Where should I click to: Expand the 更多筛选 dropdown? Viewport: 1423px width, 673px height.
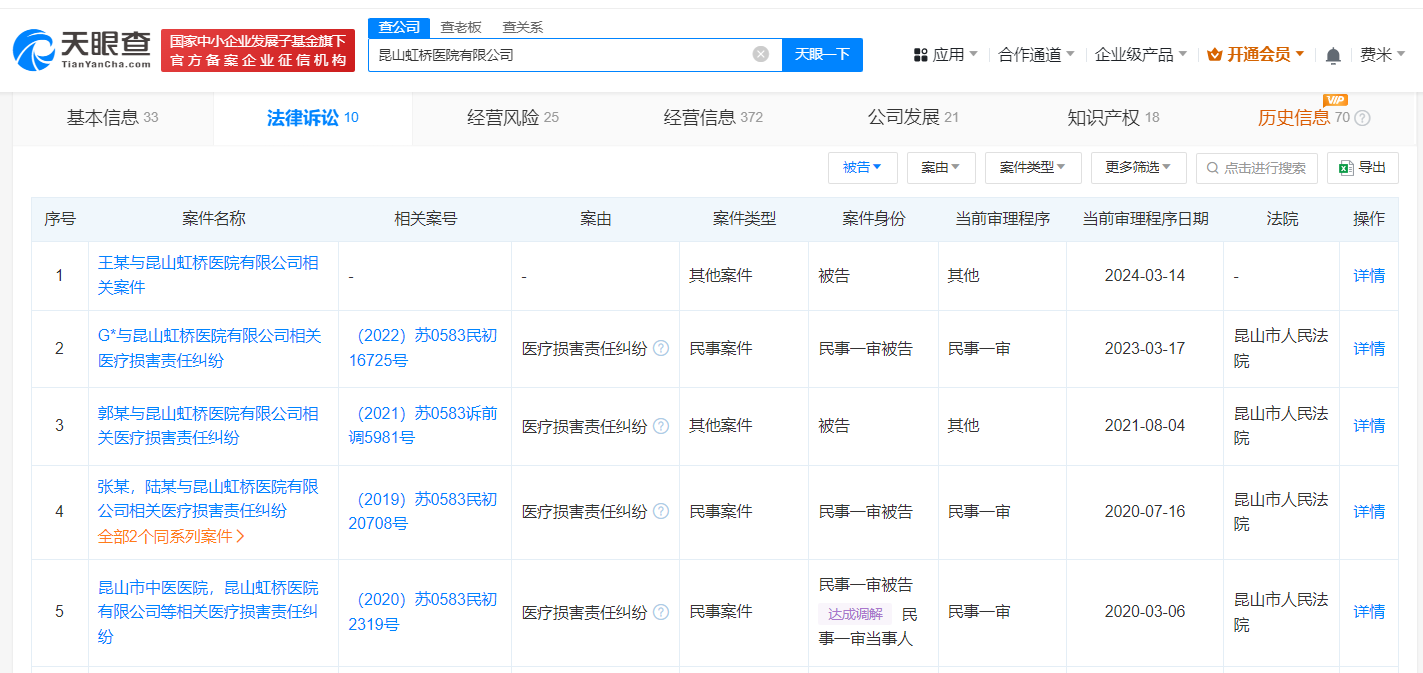point(1139,167)
